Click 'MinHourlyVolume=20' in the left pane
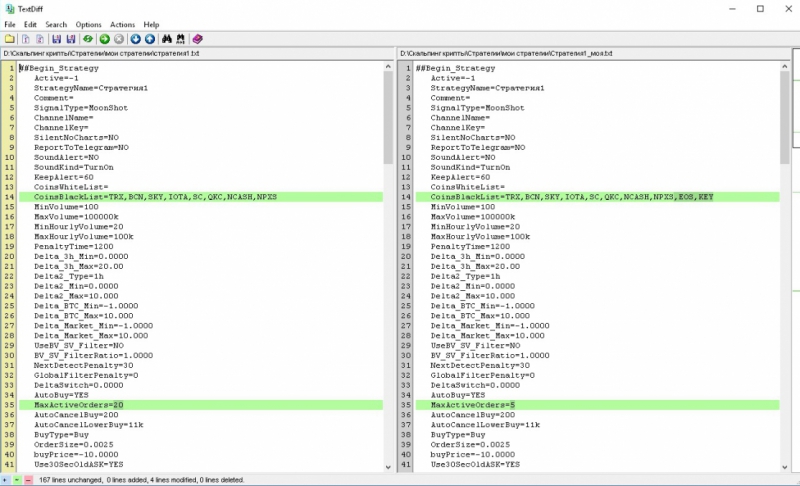 (x=79, y=226)
